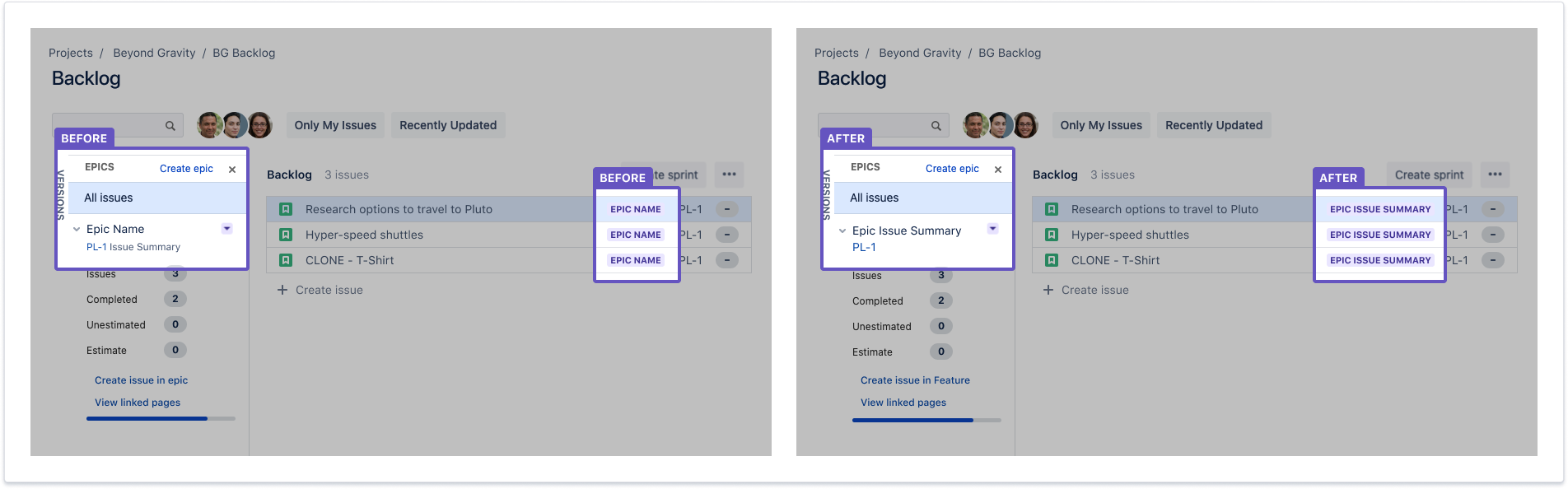Click story icon of Hyper-speed shuttles row, Before
Image resolution: width=1568 pixels, height=489 pixels.
tap(286, 235)
